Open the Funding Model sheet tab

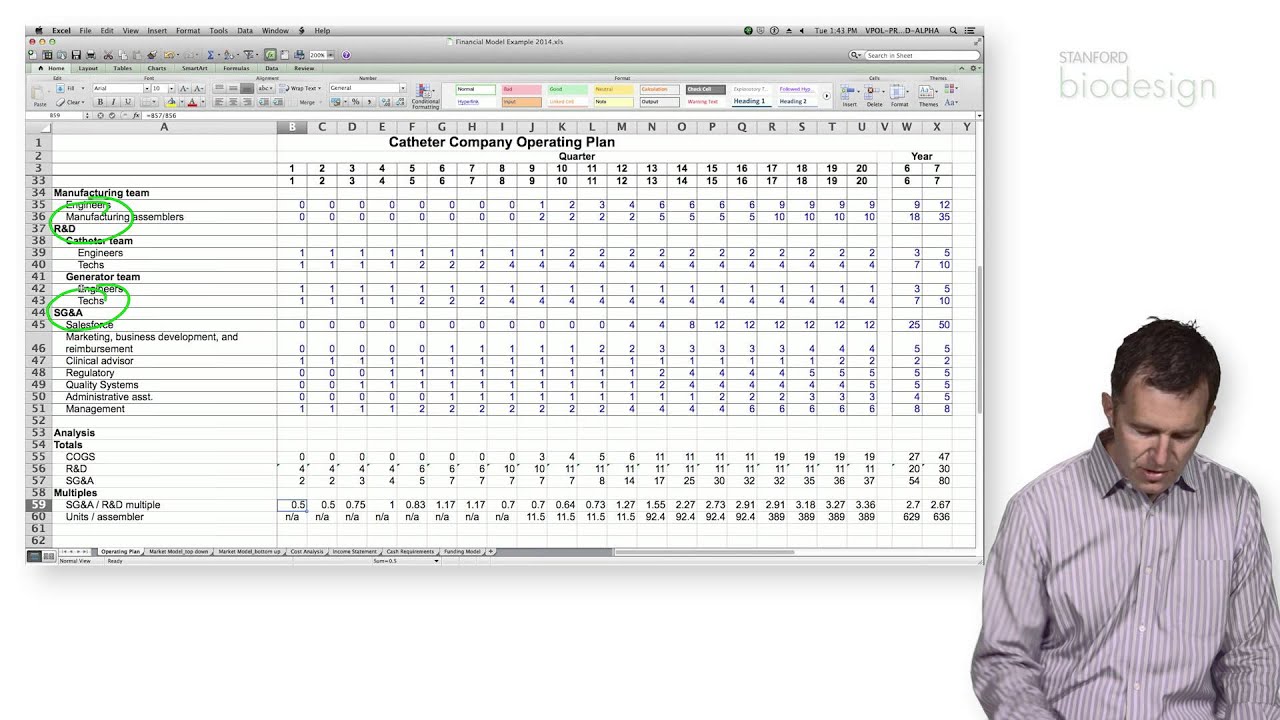click(x=462, y=551)
